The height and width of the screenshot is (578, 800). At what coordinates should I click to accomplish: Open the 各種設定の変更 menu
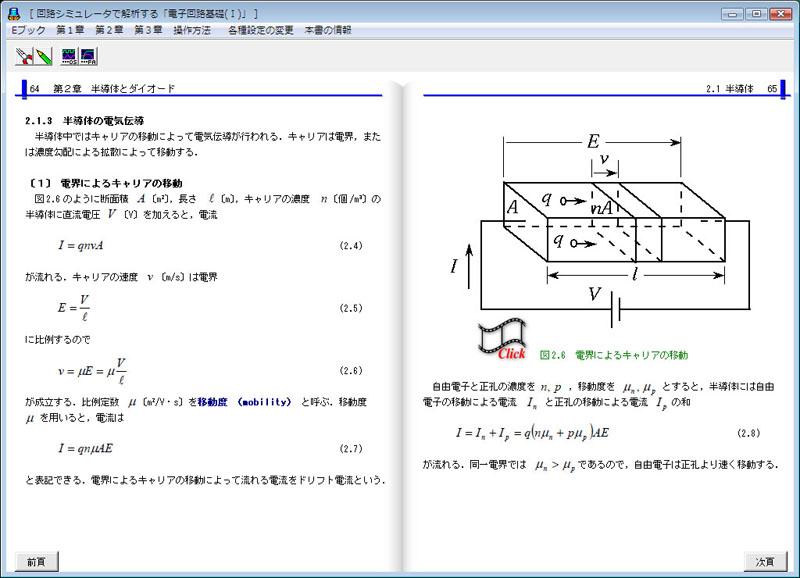click(261, 30)
